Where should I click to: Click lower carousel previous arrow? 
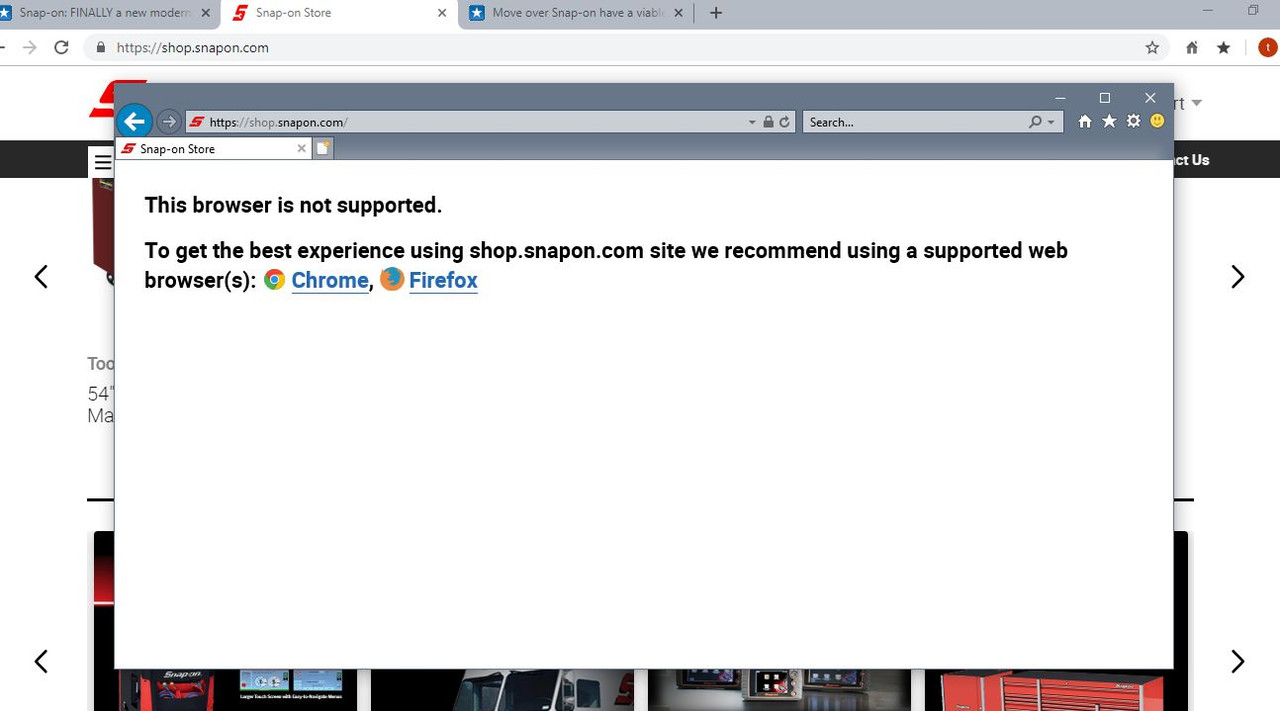(41, 661)
